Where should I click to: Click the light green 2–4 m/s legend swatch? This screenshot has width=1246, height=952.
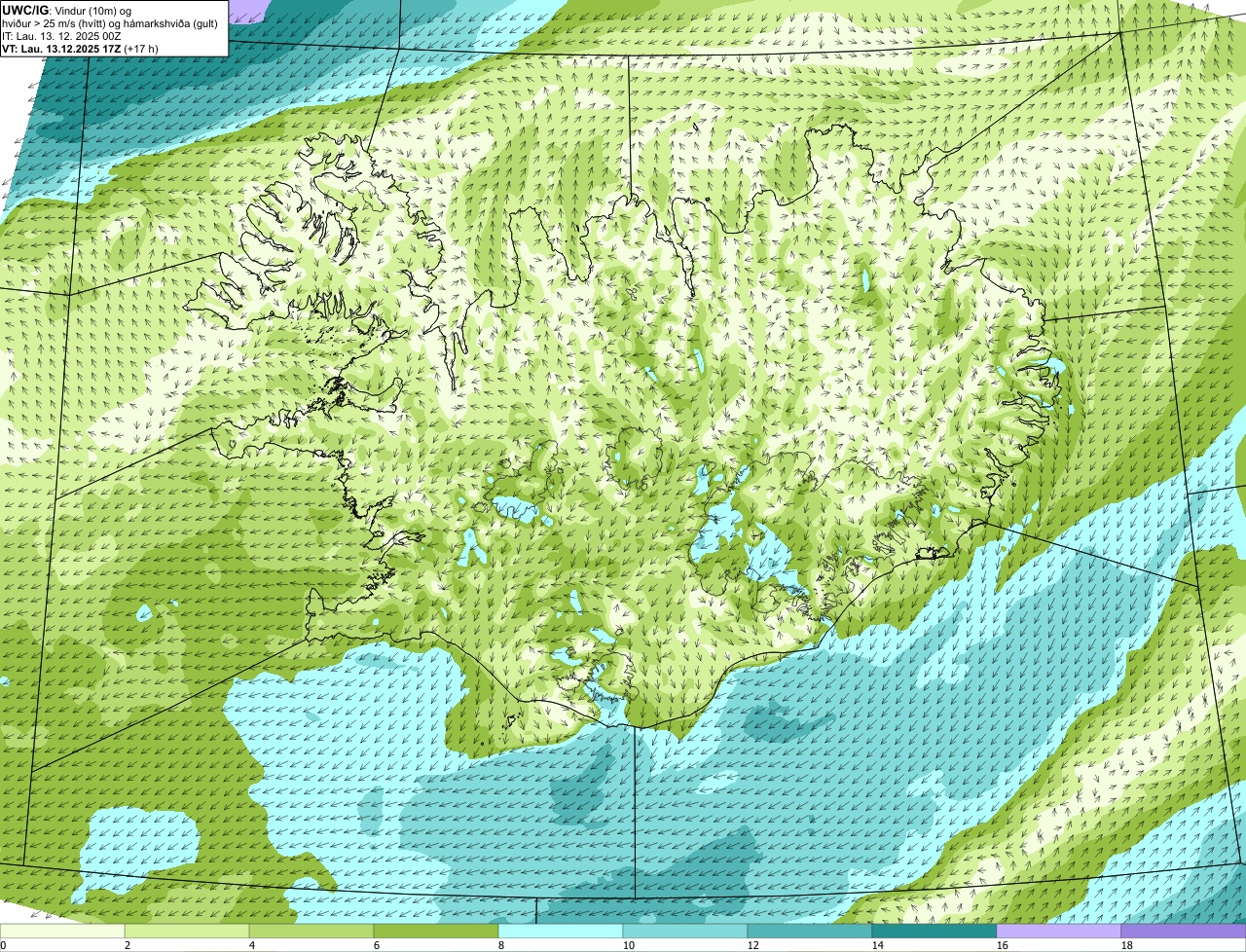click(187, 931)
